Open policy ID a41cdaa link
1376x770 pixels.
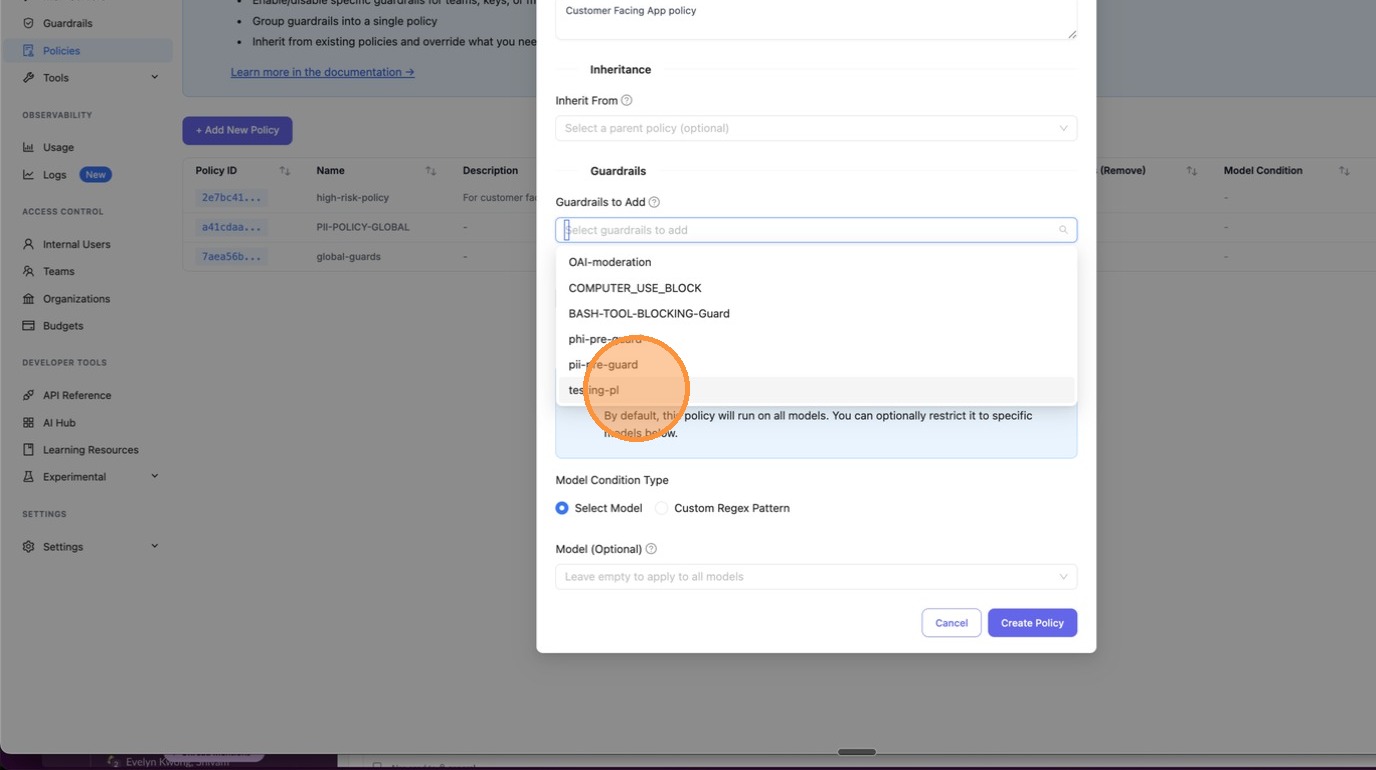pyautogui.click(x=231, y=227)
